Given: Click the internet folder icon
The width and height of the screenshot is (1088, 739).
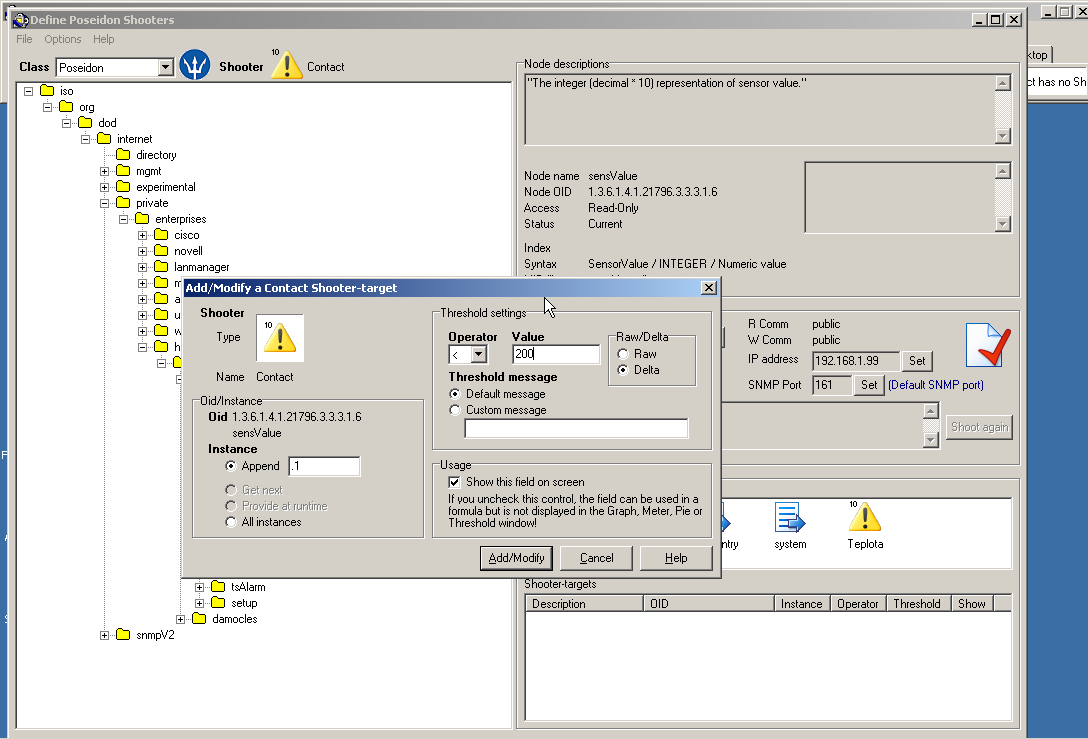Looking at the screenshot, I should [104, 139].
